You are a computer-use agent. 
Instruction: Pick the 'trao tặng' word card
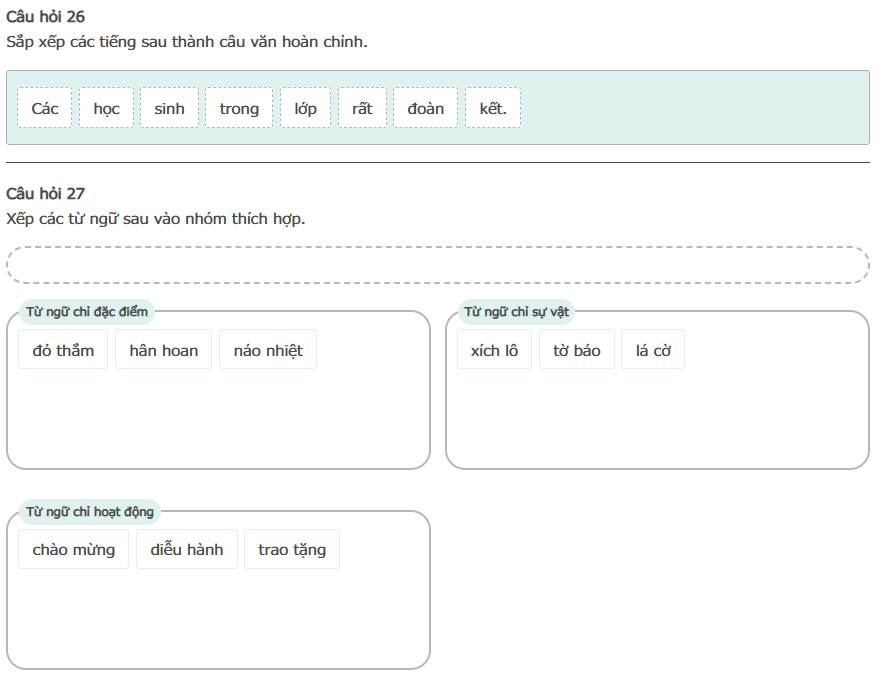pos(292,549)
